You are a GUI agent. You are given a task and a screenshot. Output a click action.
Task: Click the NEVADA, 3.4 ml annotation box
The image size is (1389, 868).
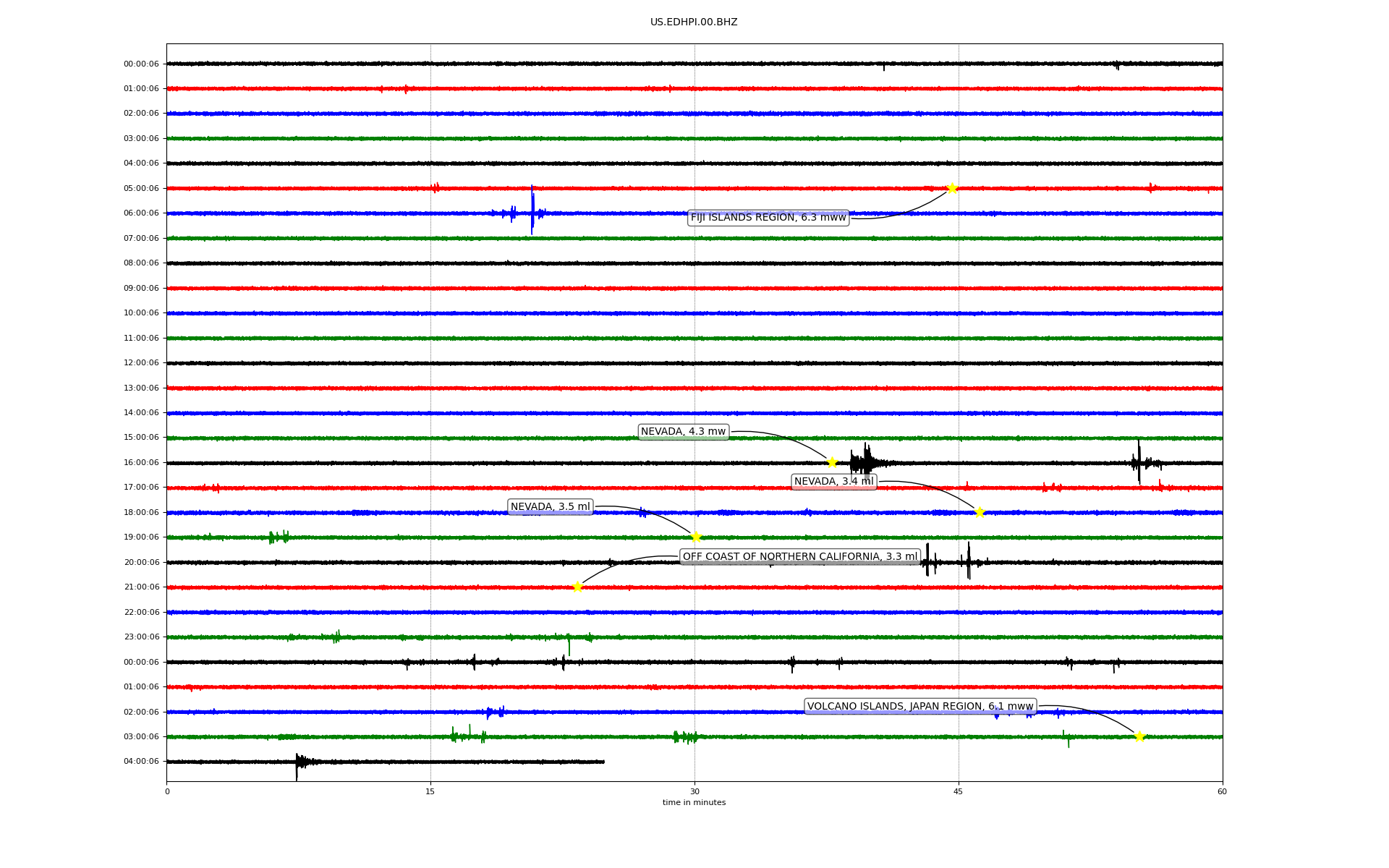click(x=833, y=482)
